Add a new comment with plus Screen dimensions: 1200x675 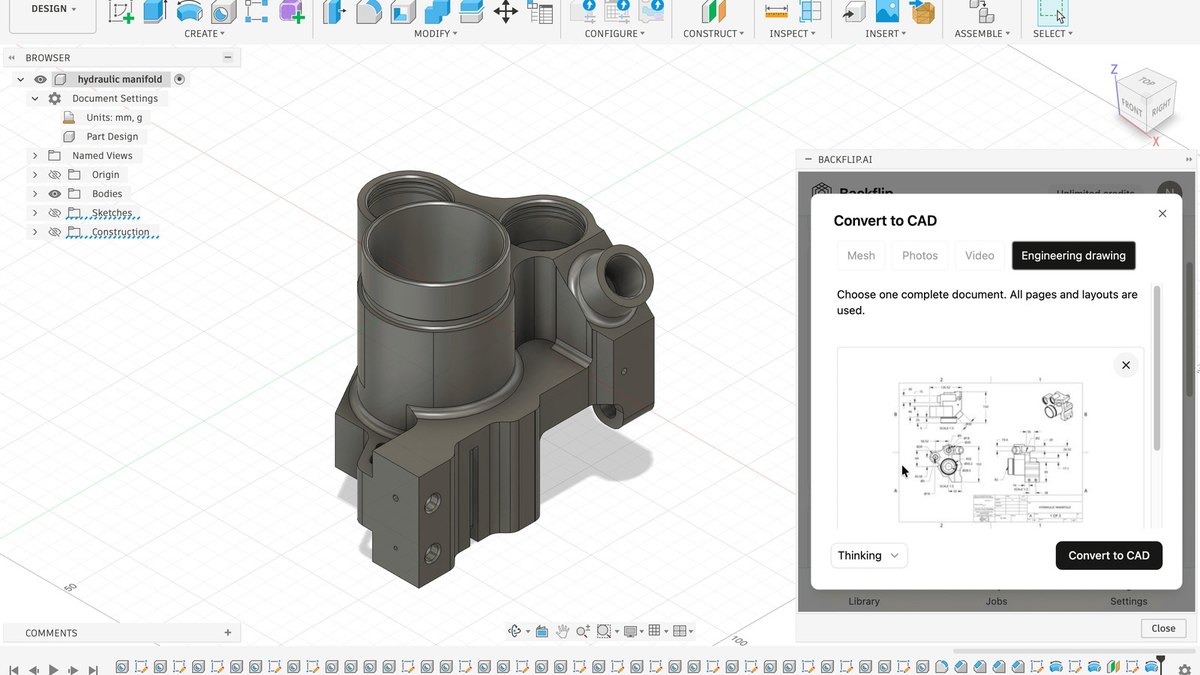coord(228,633)
